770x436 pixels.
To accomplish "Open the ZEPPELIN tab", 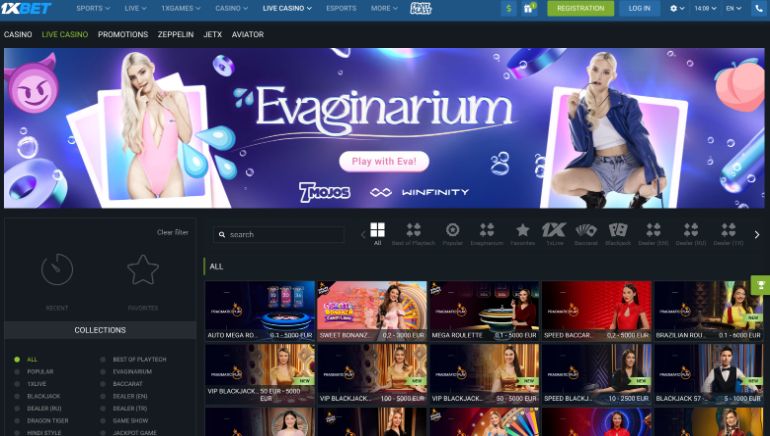I will coord(175,34).
